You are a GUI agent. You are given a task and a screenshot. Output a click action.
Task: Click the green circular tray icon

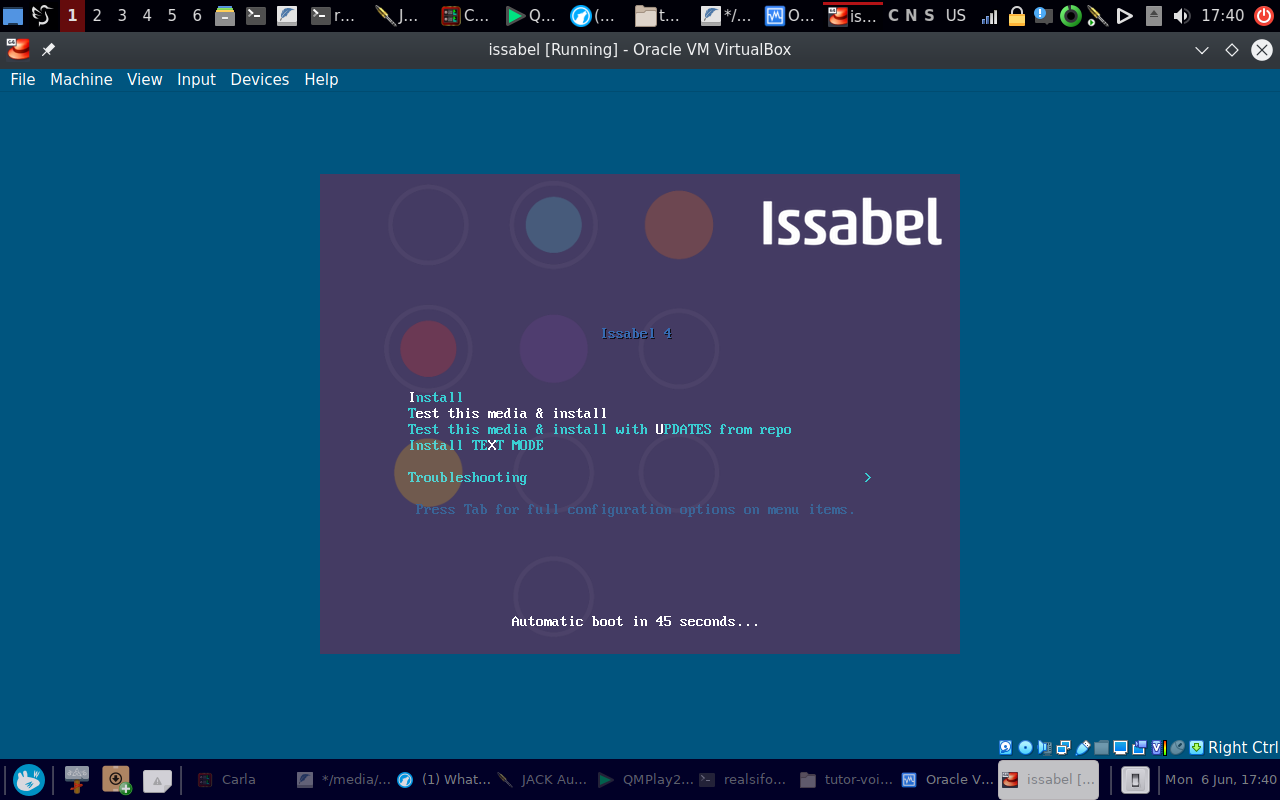(1071, 15)
